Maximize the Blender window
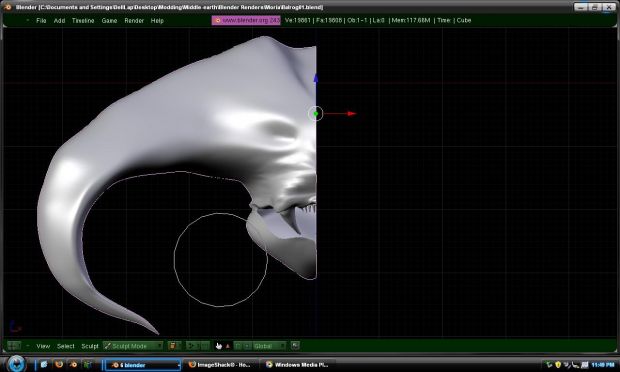620x372 pixels. [x=595, y=7]
